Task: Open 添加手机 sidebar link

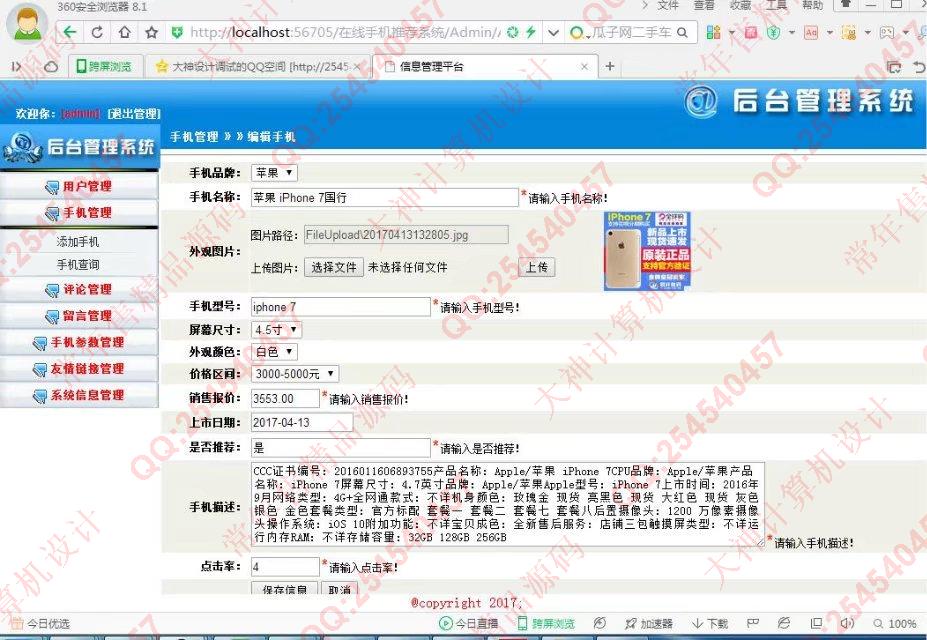Action: (x=78, y=242)
